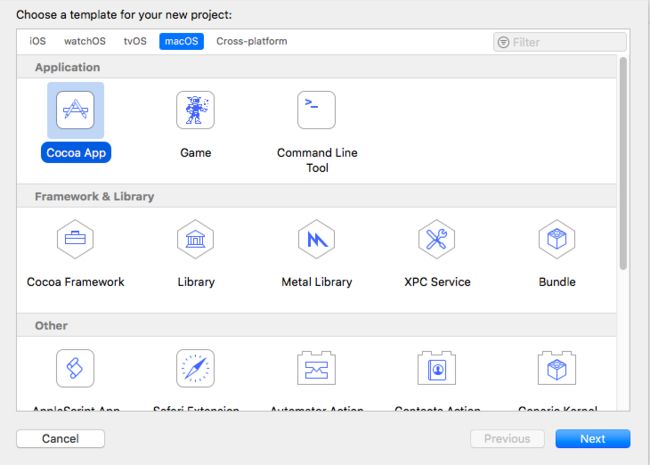650x465 pixels.
Task: Click the Bundle label text
Action: click(557, 282)
